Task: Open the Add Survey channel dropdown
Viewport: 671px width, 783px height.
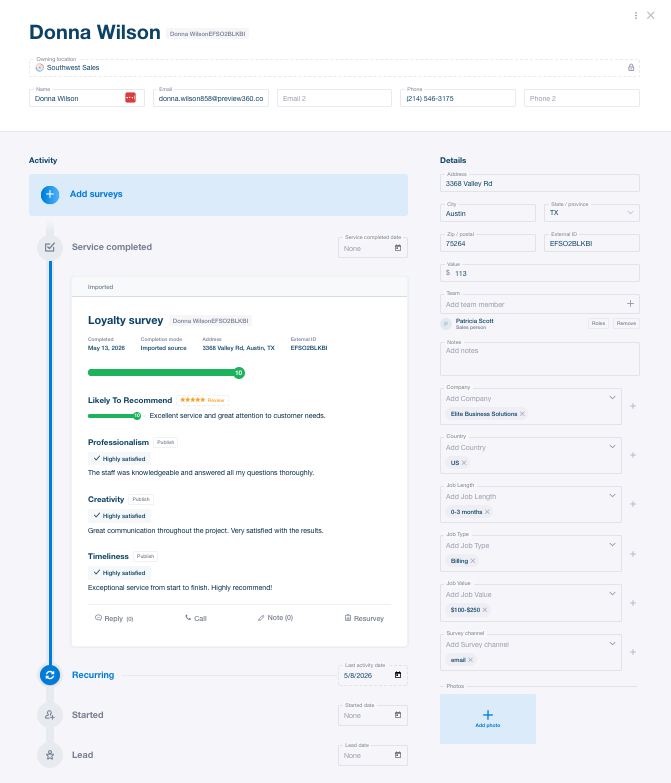Action: (x=613, y=644)
